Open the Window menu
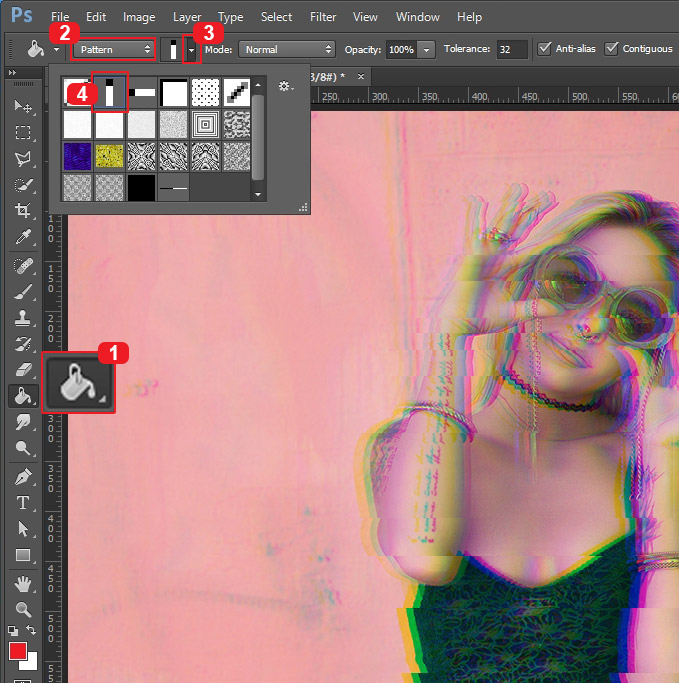Viewport: 679px width, 683px height. (x=417, y=17)
